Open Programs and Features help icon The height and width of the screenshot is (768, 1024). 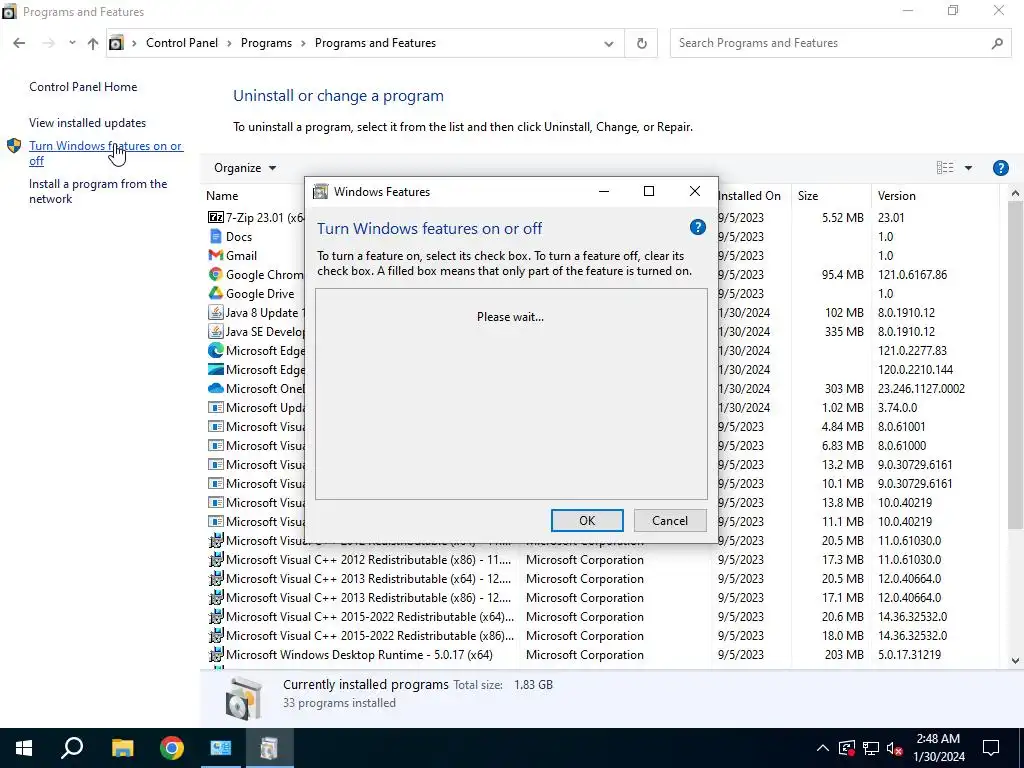click(1000, 168)
